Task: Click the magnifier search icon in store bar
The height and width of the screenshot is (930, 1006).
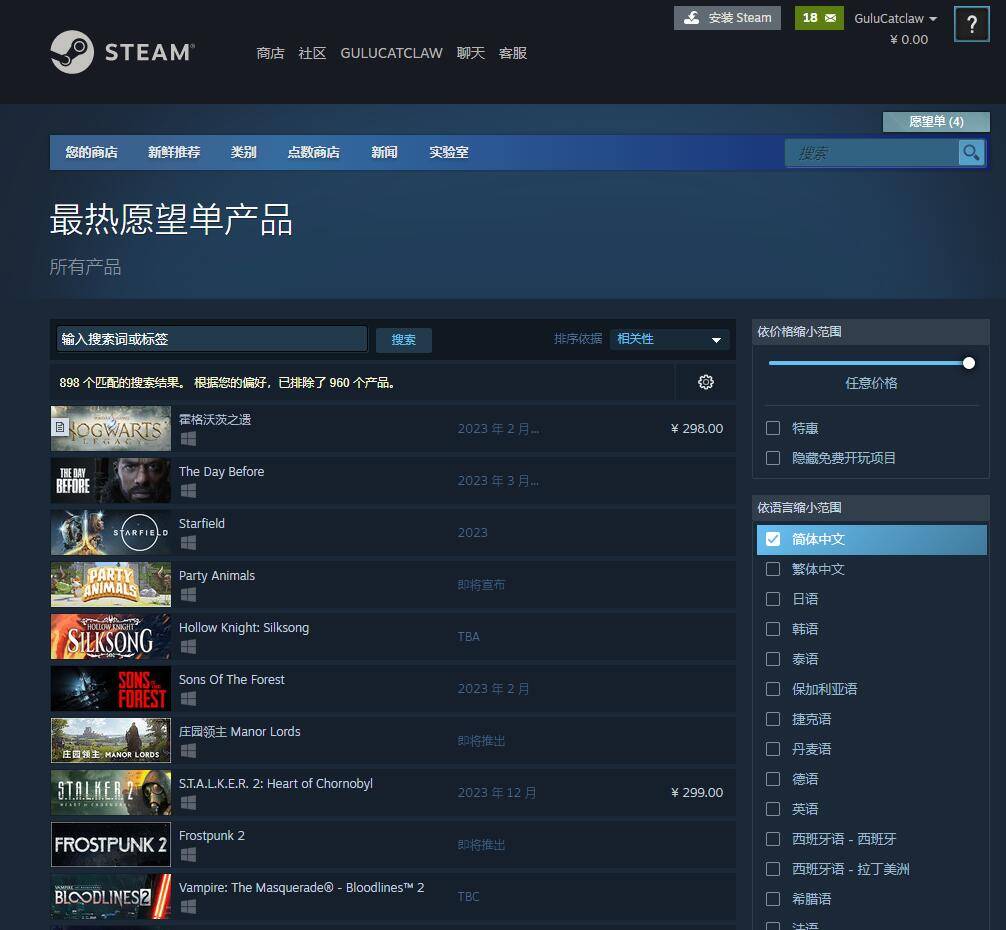Action: pos(970,152)
